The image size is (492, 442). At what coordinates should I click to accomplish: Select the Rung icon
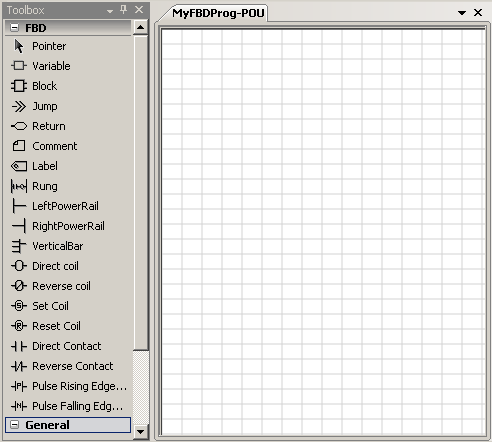(19, 186)
